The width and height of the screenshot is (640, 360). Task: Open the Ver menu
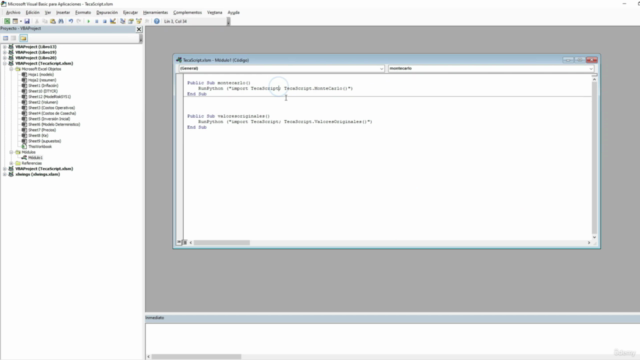[x=48, y=13]
